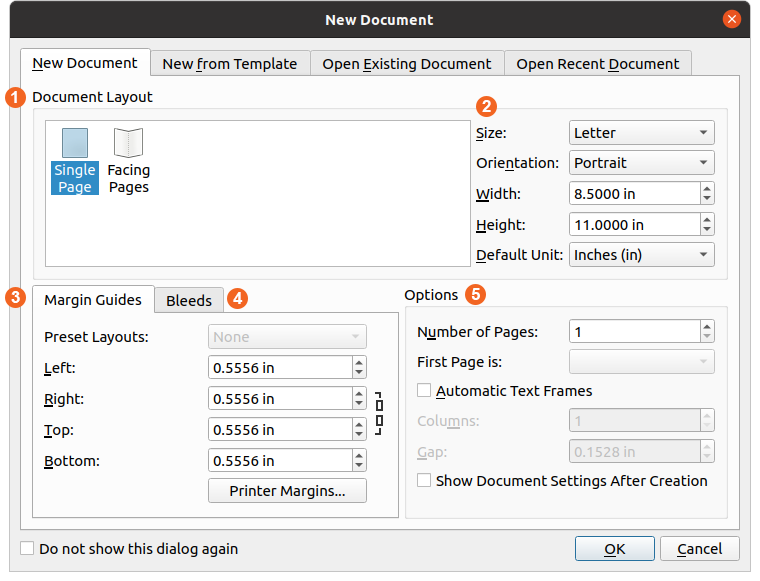Screen dimensions: 760x581
Task: Check Do not show this dialog again
Action: [x=27, y=549]
